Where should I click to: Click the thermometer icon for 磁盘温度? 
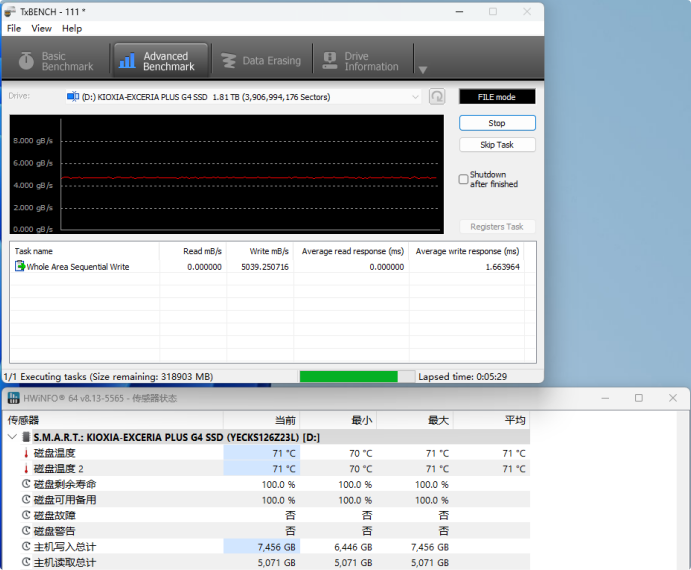(26, 453)
